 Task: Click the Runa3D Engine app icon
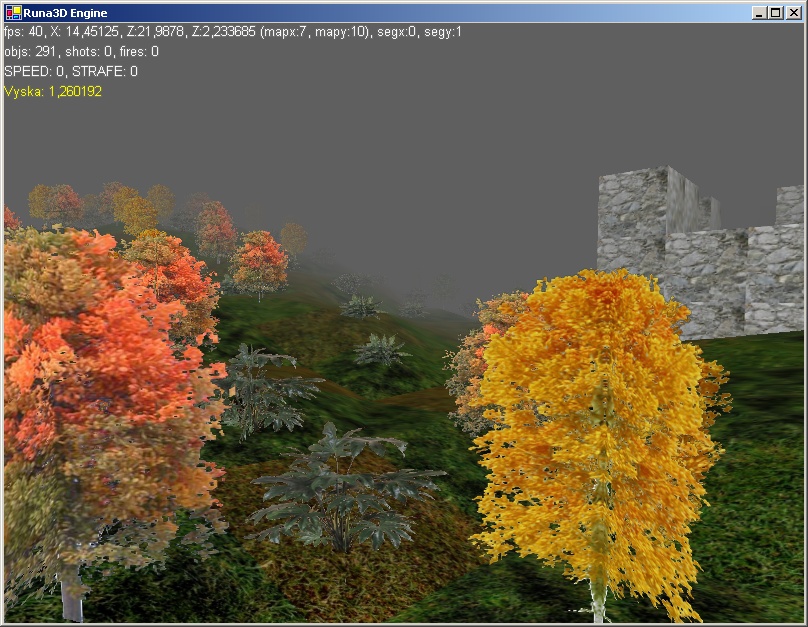coord(13,13)
